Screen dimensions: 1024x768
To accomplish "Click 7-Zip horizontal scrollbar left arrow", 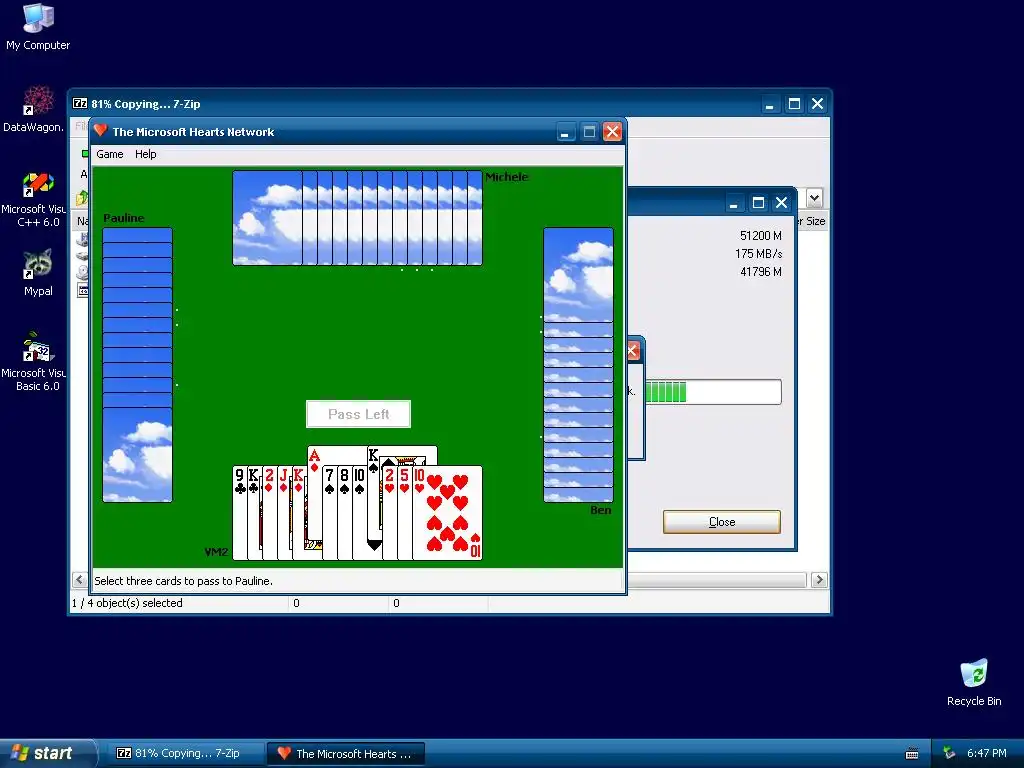I will tap(79, 580).
